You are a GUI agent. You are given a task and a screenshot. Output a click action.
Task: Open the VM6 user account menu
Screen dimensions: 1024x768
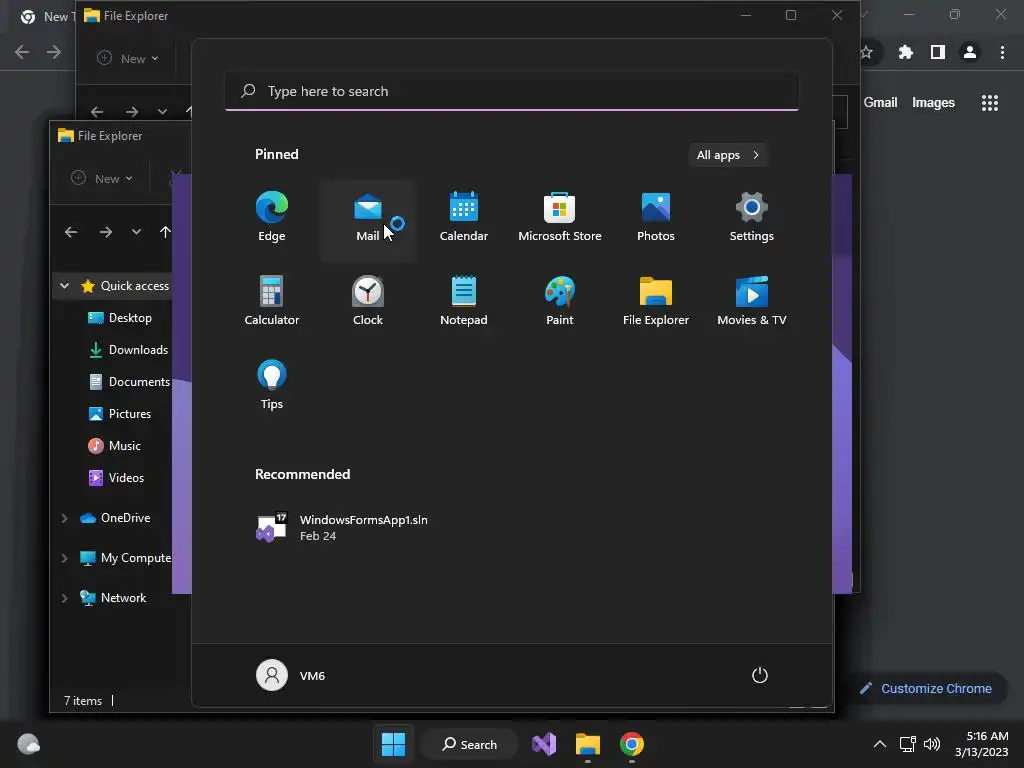pyautogui.click(x=291, y=675)
